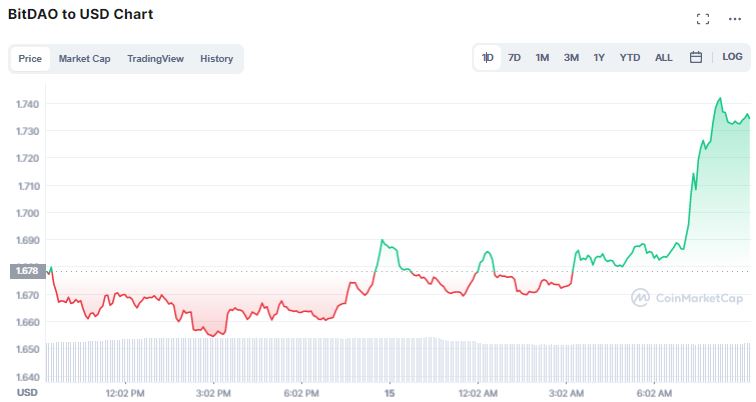This screenshot has height=402, width=756.
Task: Click the 1.650 y-axis label
Action: pos(27,349)
